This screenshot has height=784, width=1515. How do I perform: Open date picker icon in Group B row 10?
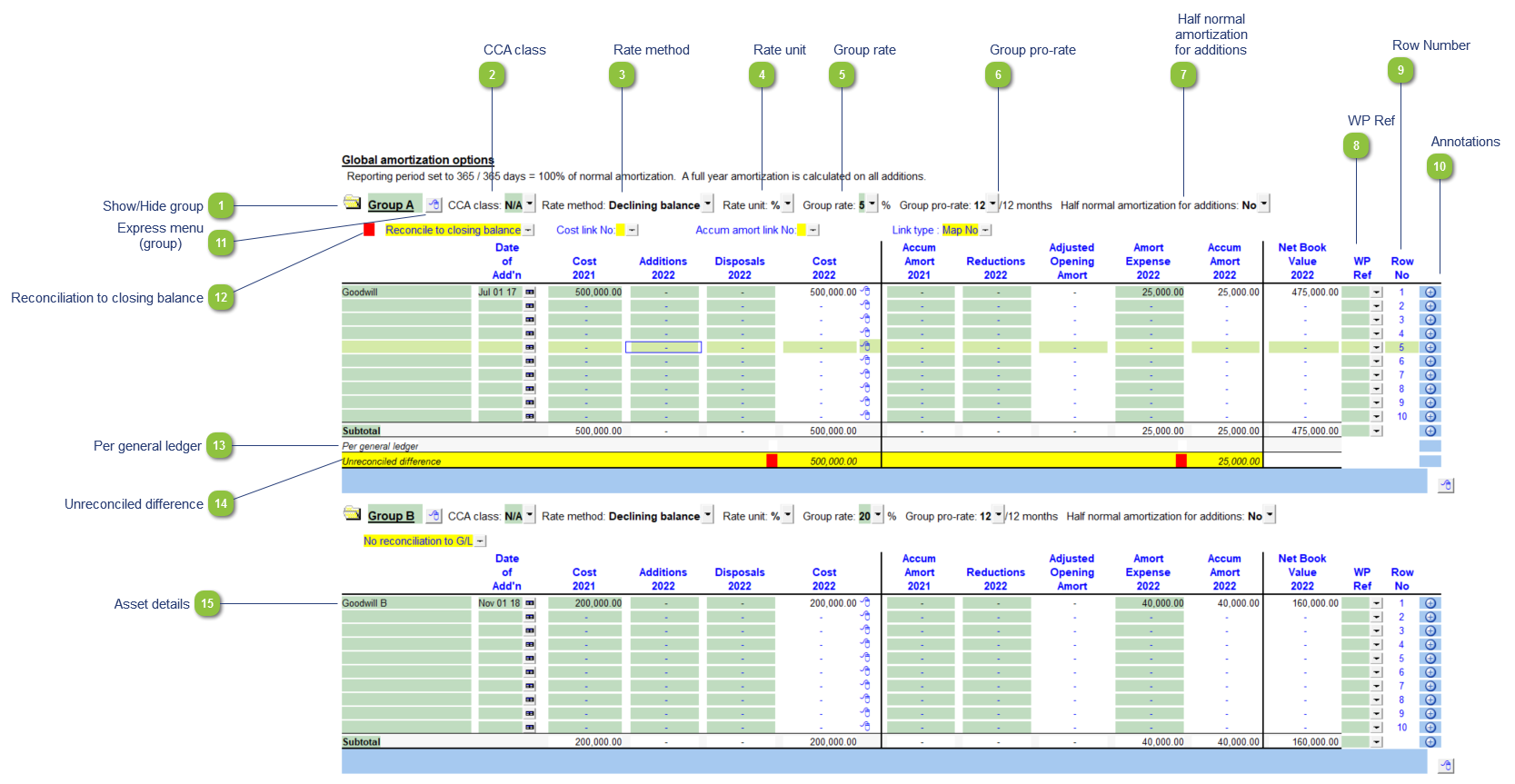pos(530,728)
